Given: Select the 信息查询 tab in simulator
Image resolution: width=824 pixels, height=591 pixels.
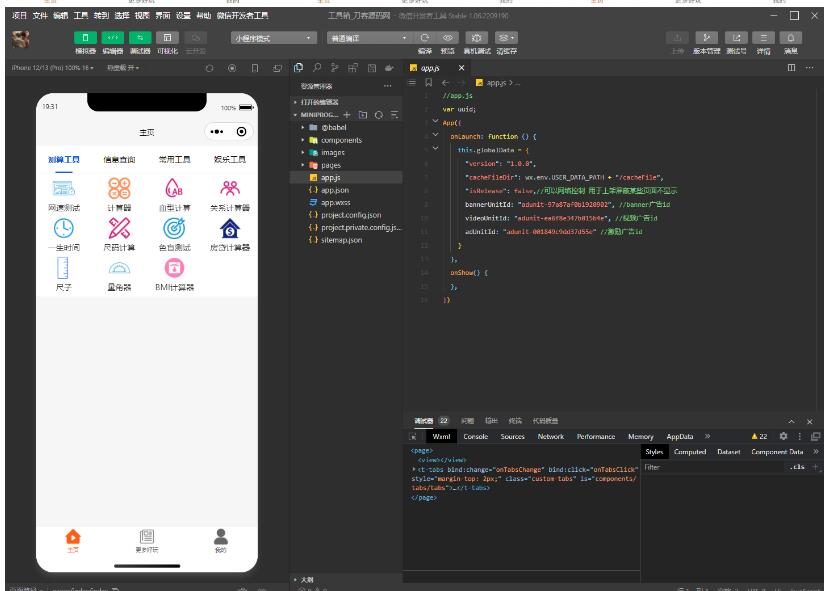Looking at the screenshot, I should tap(119, 159).
